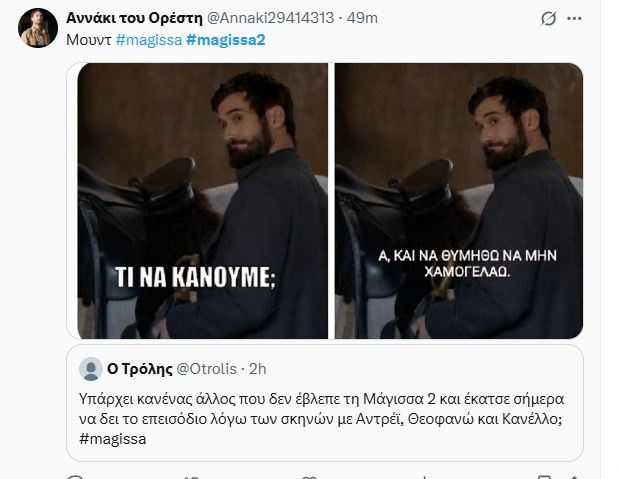Follow the #magissa hashtag inside the quoted tweet
619x479 pixels.
coord(113,439)
